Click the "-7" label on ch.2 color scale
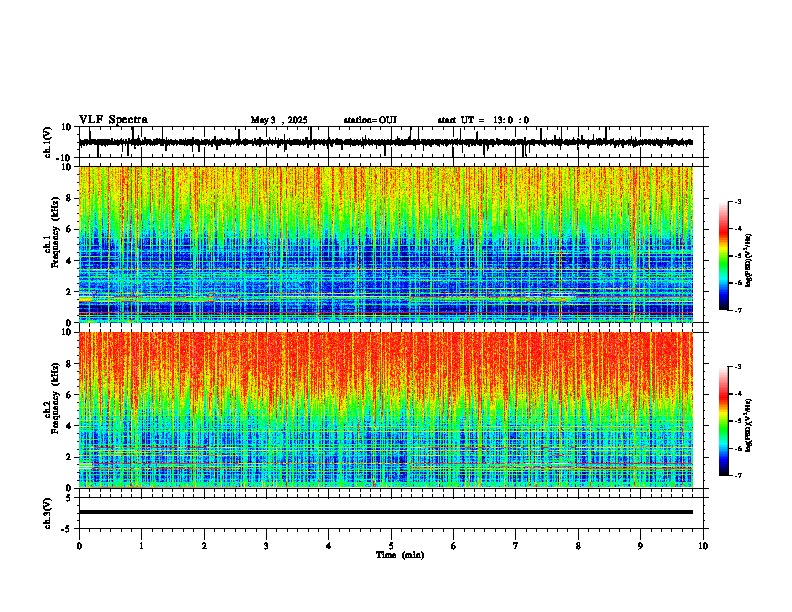This screenshot has height=612, width=792. tap(738, 475)
